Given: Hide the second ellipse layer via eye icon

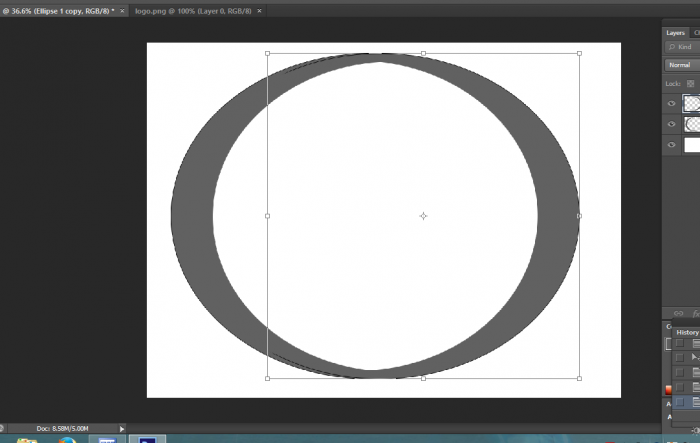Looking at the screenshot, I should [671, 124].
